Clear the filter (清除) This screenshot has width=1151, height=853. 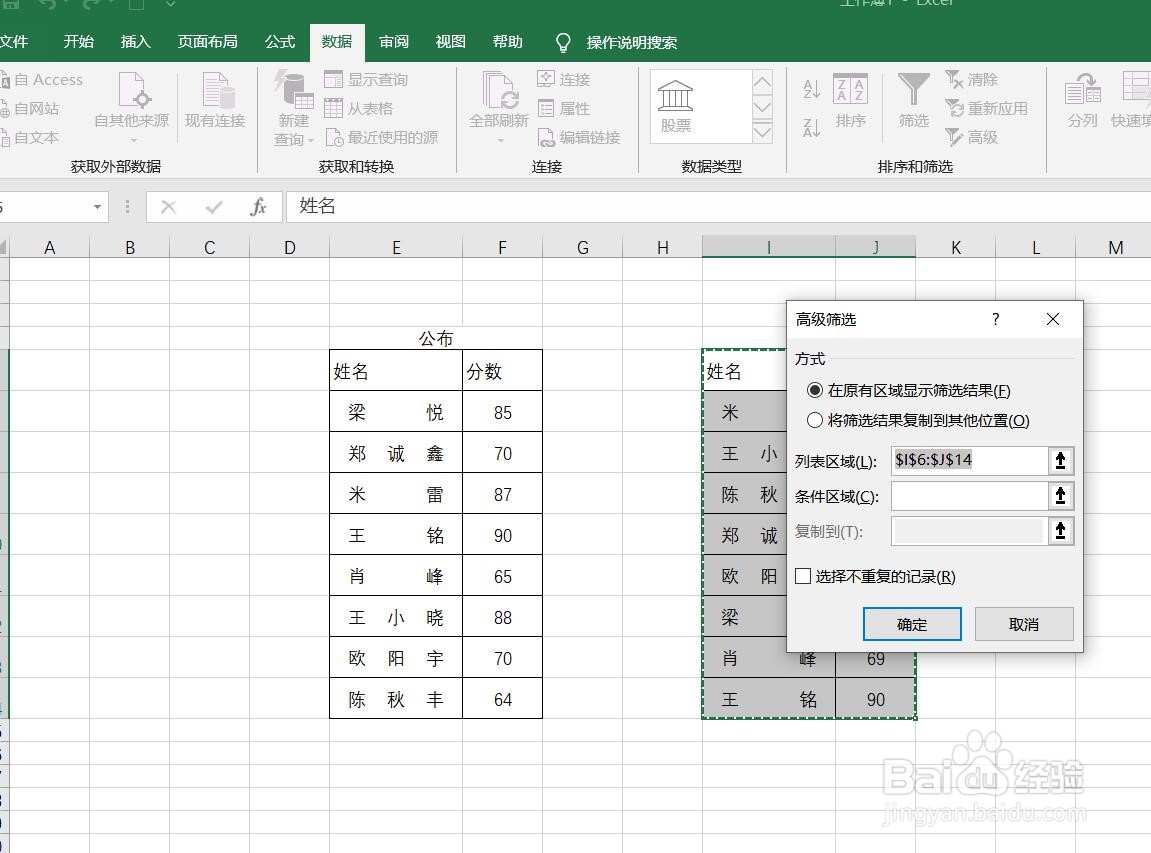tap(971, 79)
